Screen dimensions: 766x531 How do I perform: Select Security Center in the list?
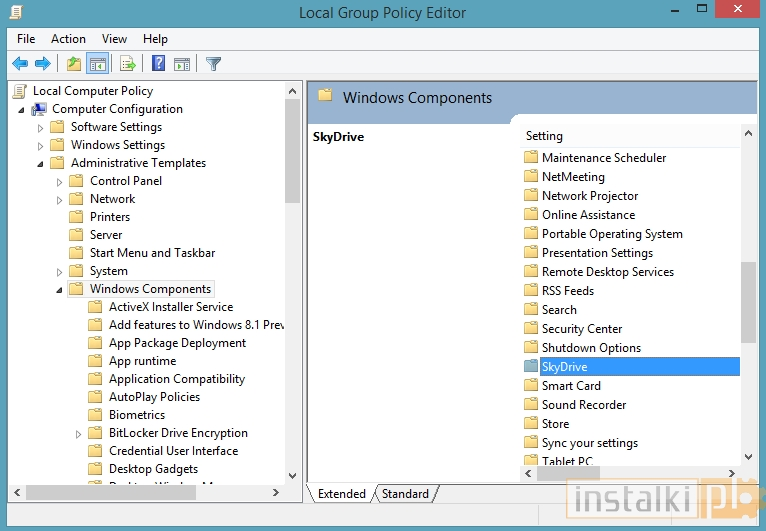[x=582, y=329]
